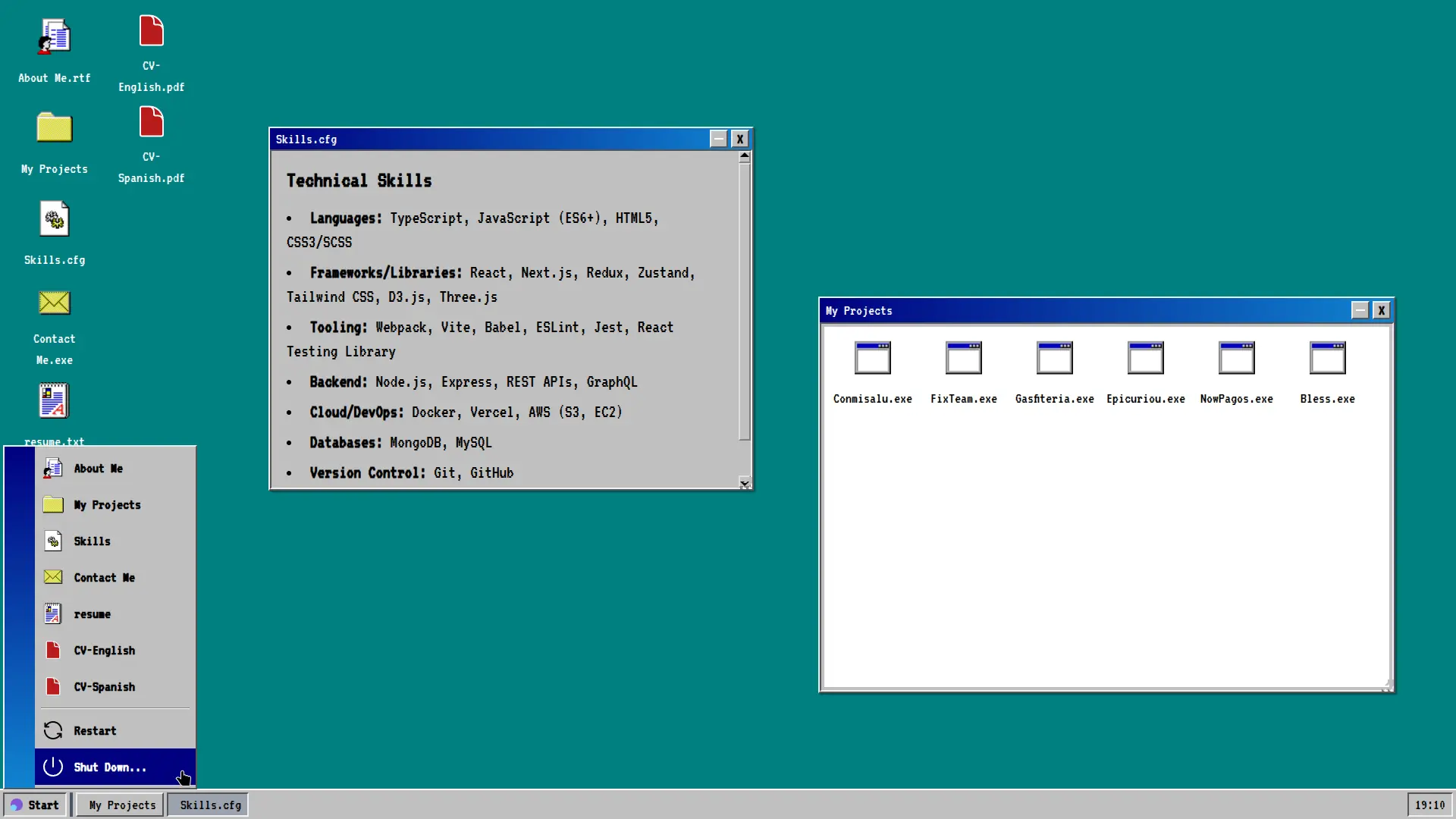
Task: Launch FixTeam.exe project icon
Action: click(x=963, y=359)
